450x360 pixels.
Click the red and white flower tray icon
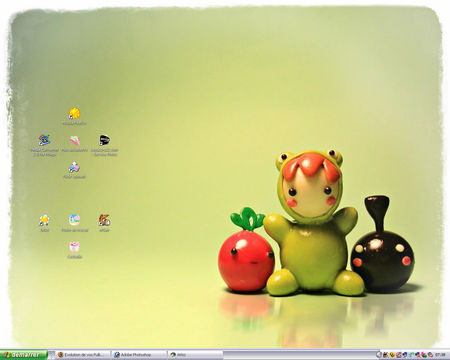click(x=398, y=355)
